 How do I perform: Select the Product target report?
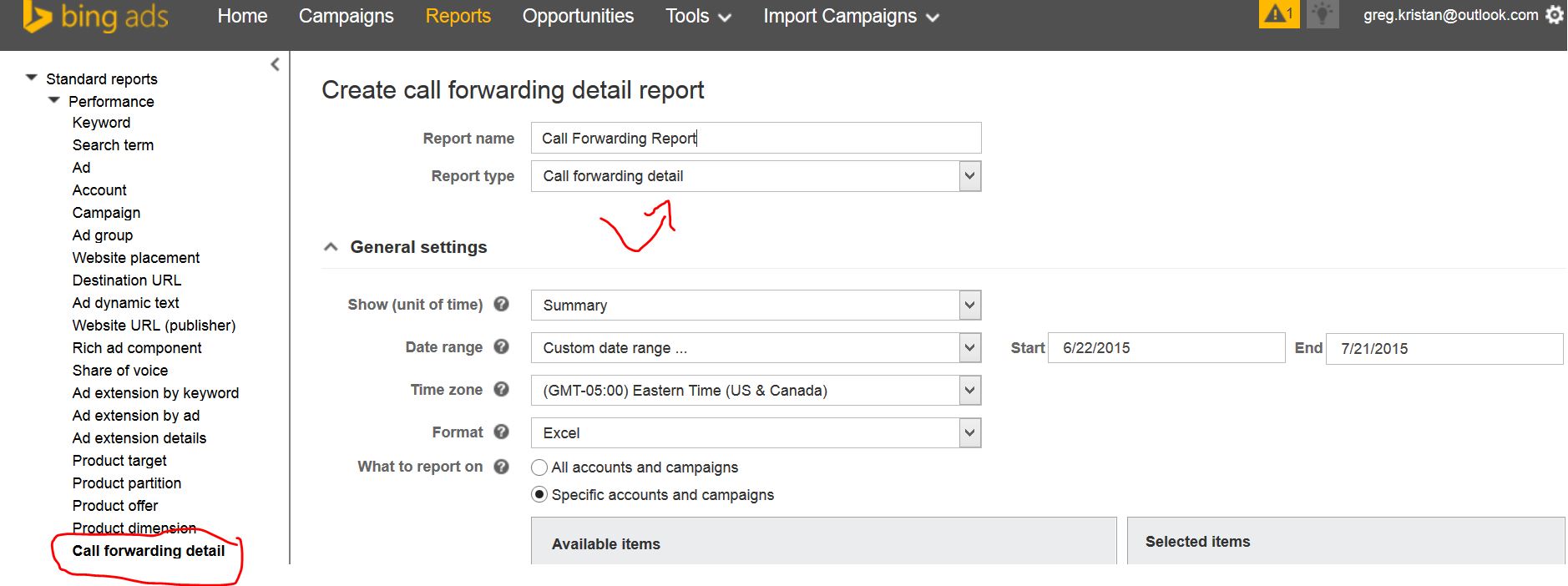coord(119,461)
